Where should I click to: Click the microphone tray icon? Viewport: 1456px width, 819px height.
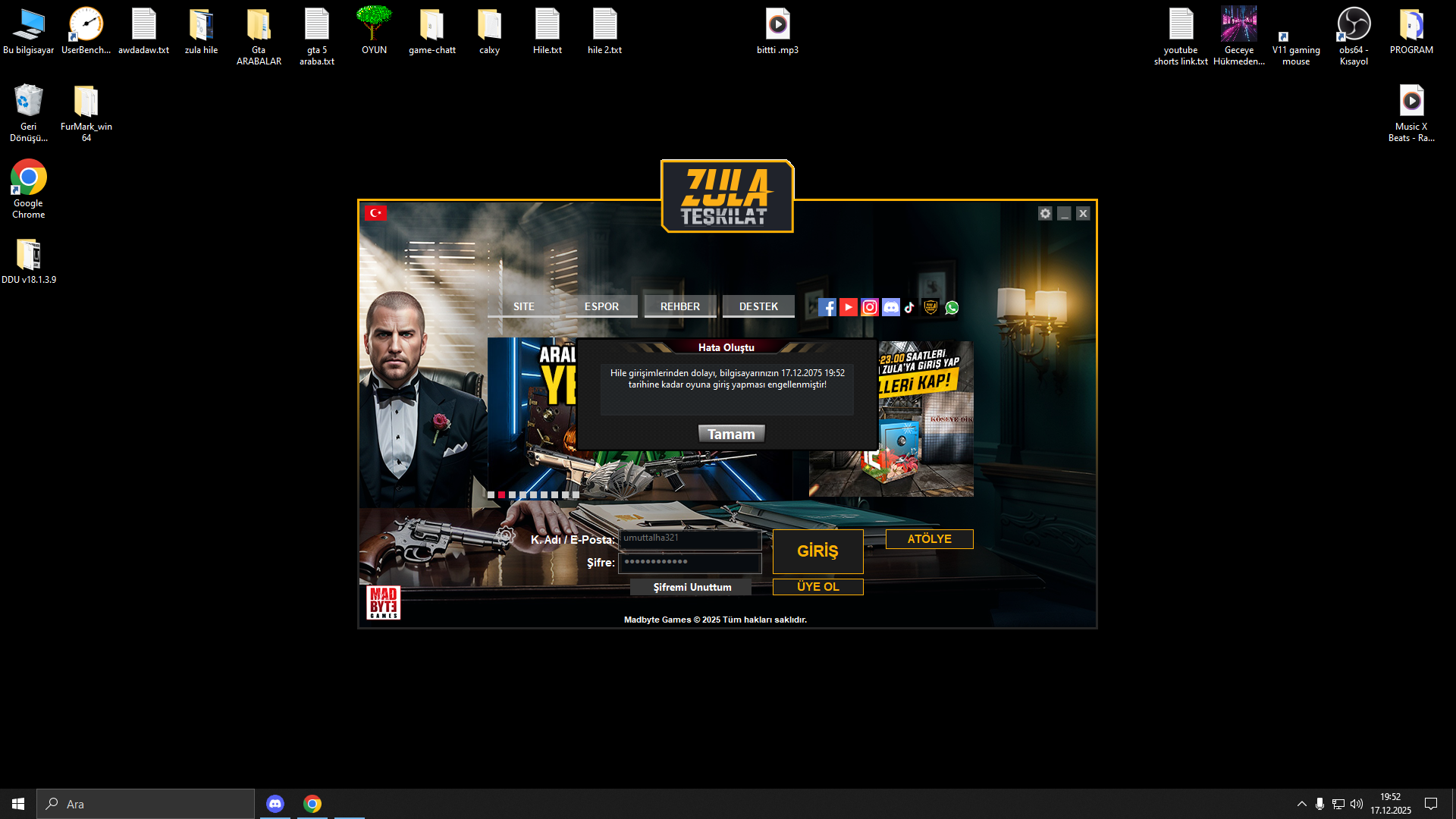(1320, 804)
